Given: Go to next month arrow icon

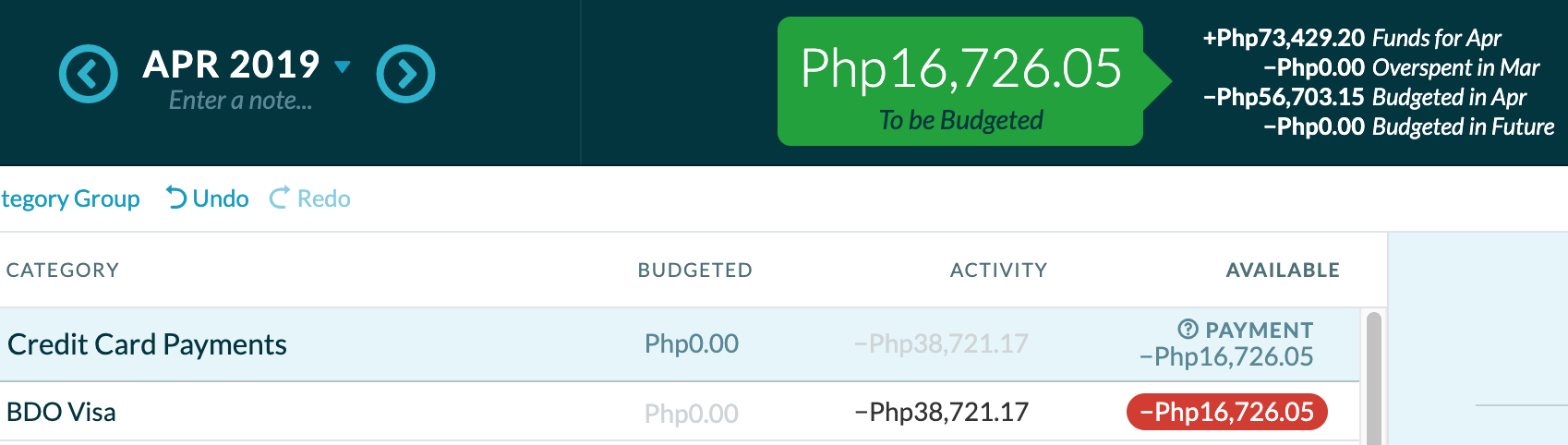Looking at the screenshot, I should (x=405, y=74).
